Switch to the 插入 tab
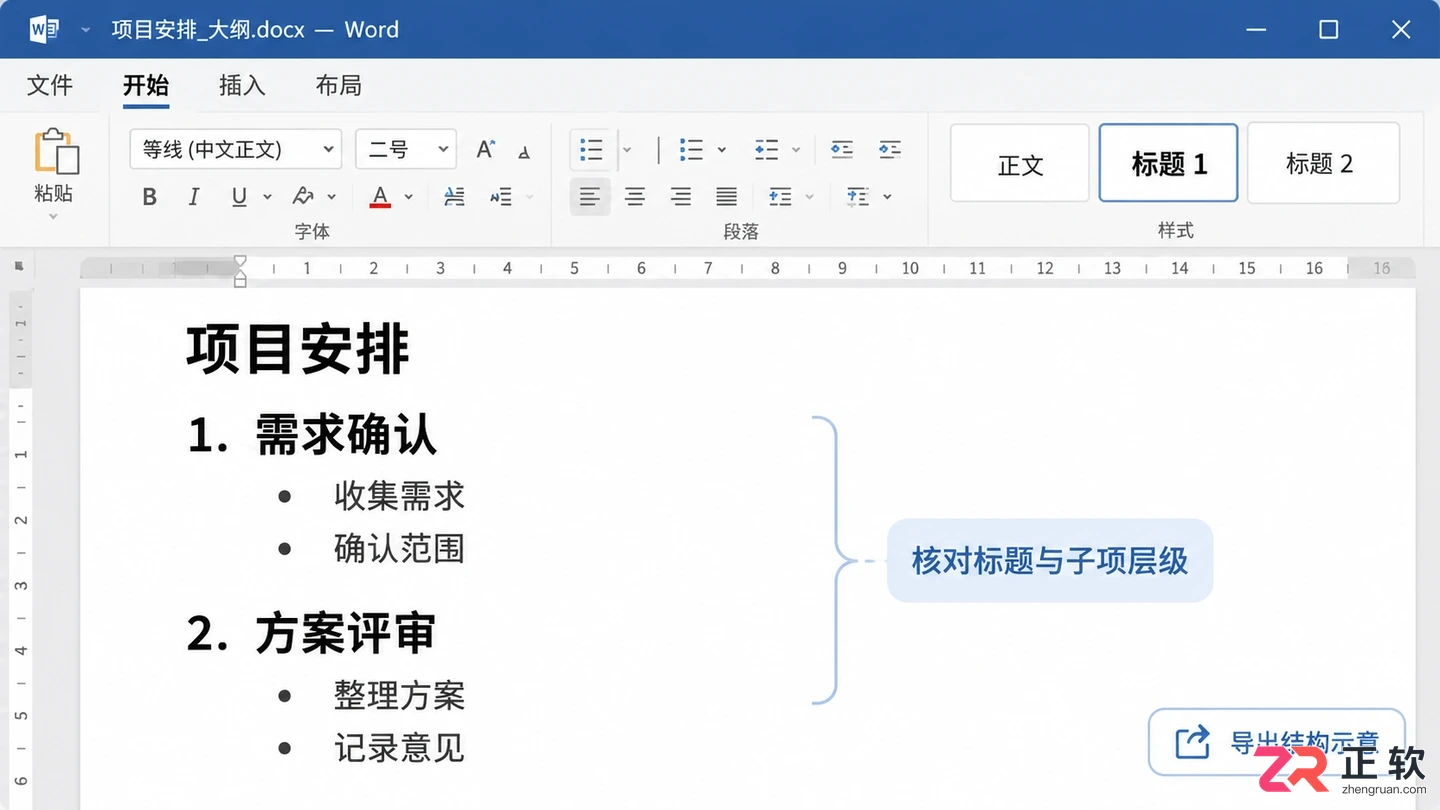This screenshot has width=1440, height=810. click(x=242, y=86)
